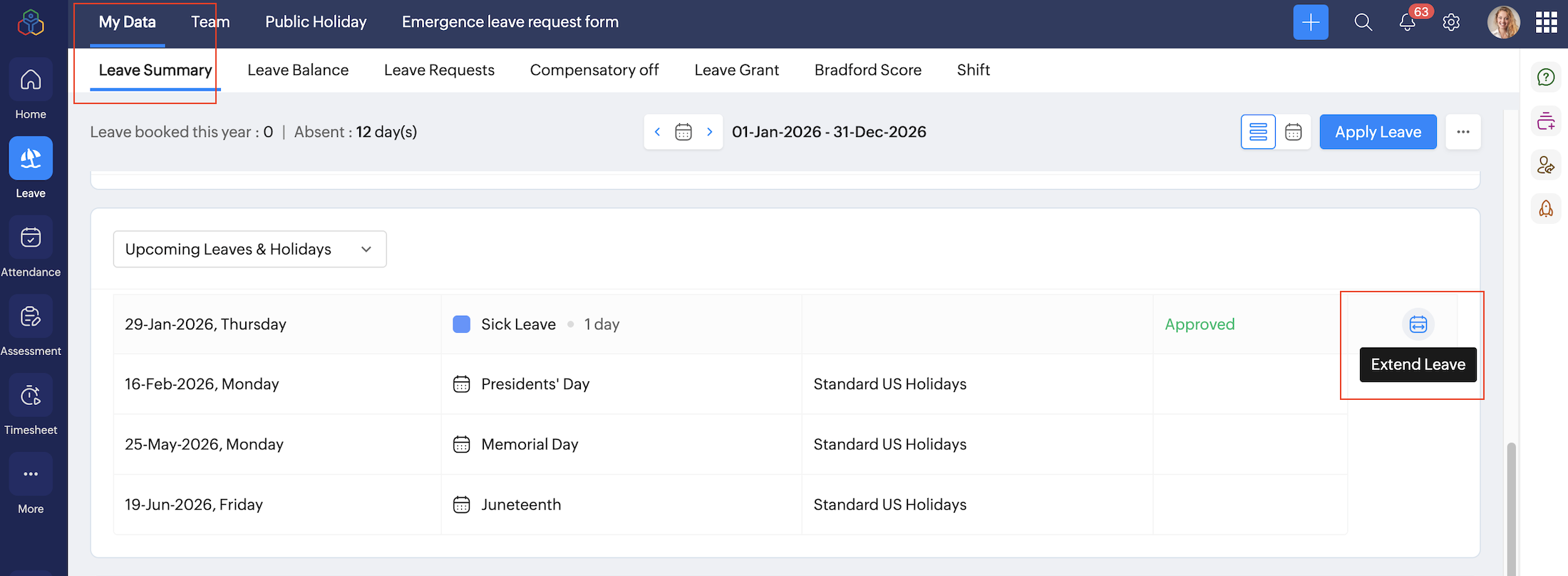The image size is (1568, 576).
Task: Switch to calendar view toggle
Action: tap(1293, 132)
